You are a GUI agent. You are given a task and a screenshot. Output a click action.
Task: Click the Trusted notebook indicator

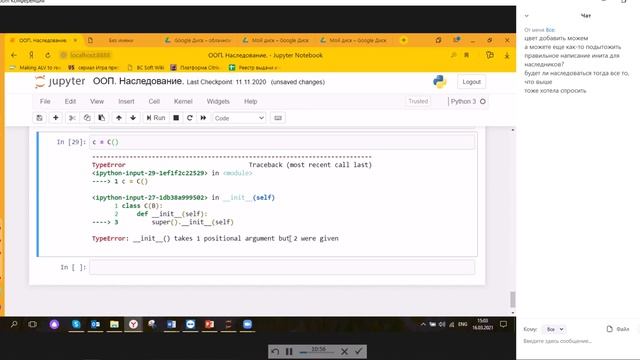coord(418,101)
